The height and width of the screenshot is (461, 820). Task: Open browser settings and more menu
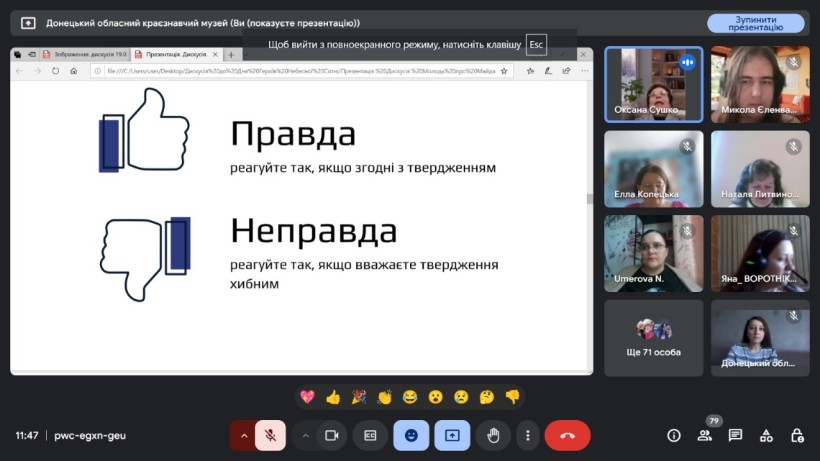[x=585, y=71]
